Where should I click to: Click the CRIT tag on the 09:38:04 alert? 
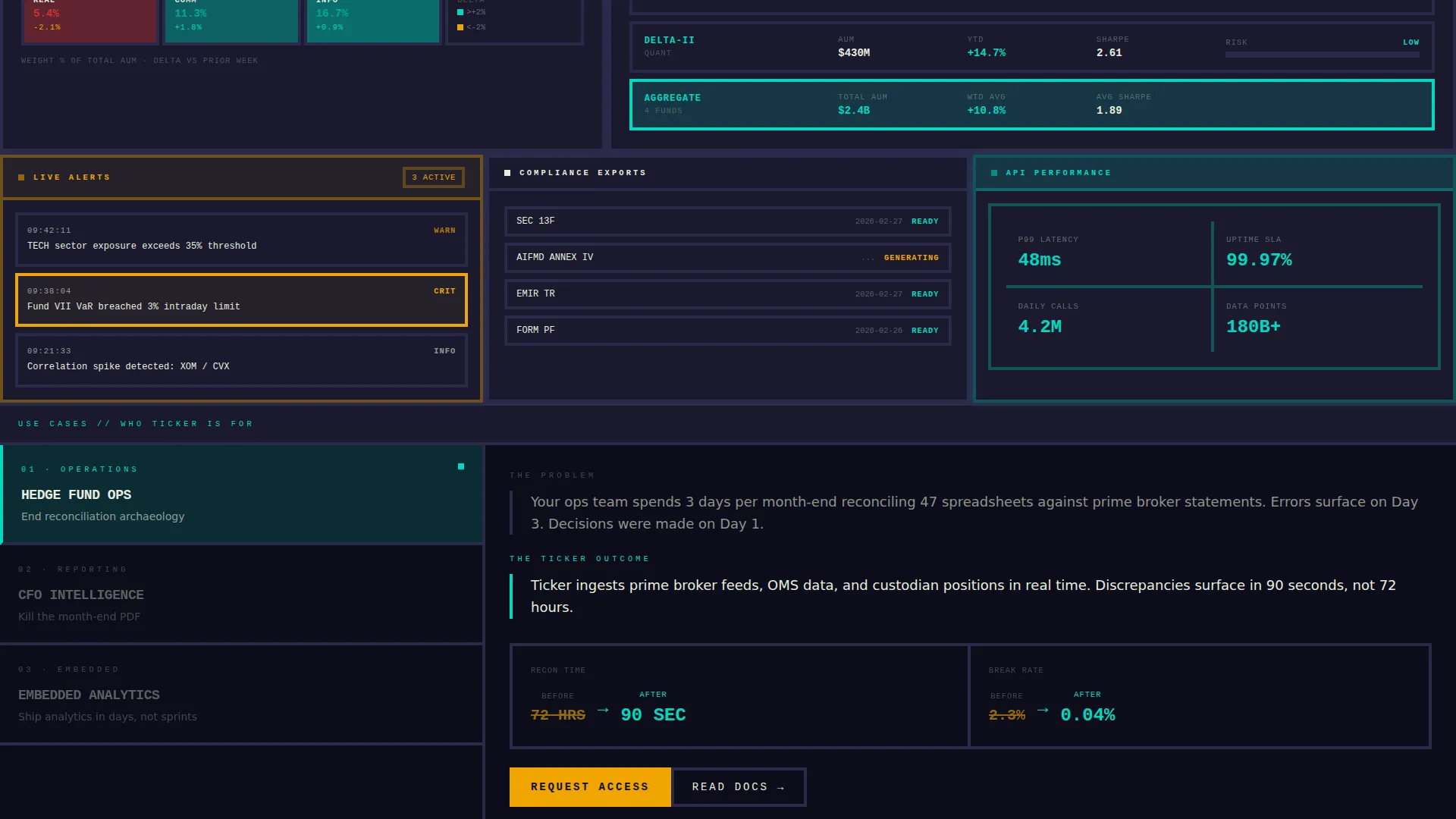pos(444,291)
